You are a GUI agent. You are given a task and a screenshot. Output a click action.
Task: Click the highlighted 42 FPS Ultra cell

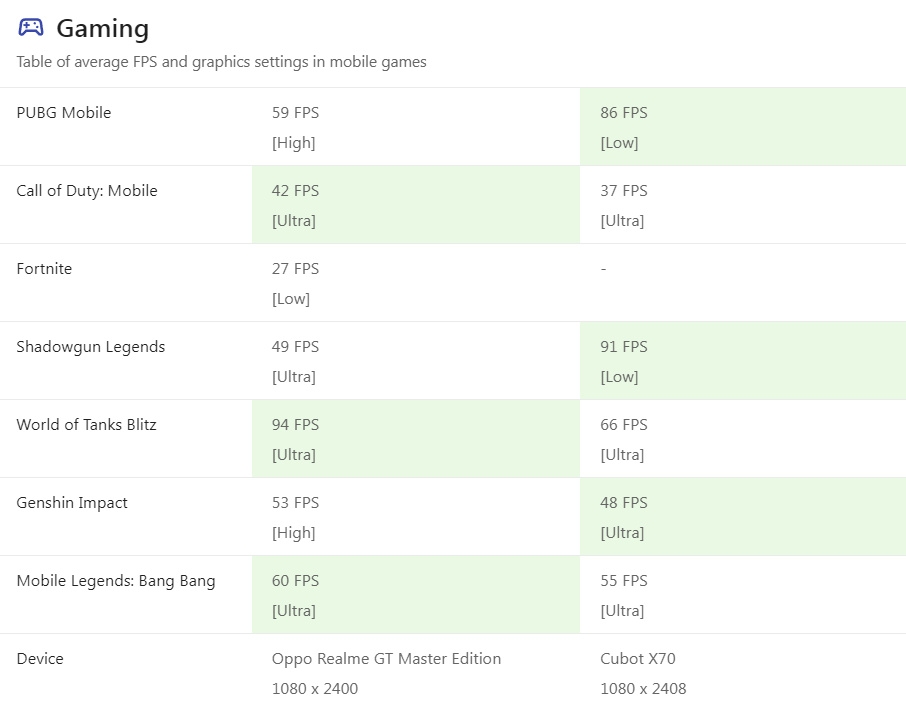tap(415, 205)
